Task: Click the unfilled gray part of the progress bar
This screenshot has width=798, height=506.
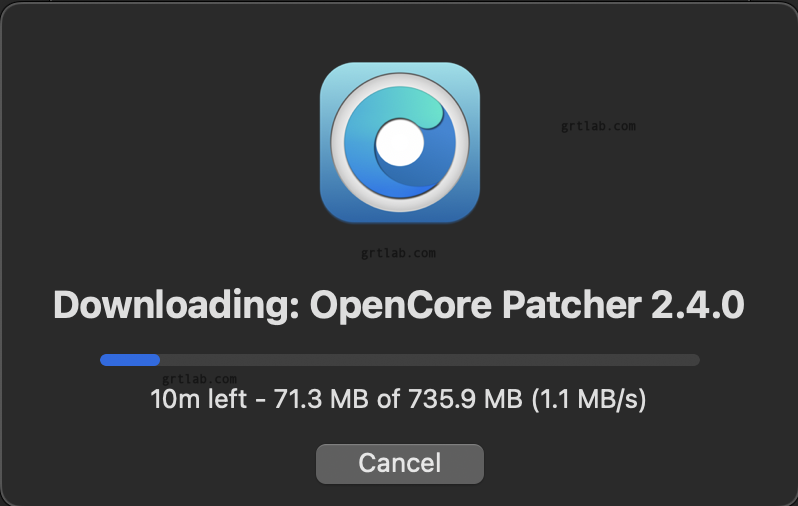Action: 430,360
